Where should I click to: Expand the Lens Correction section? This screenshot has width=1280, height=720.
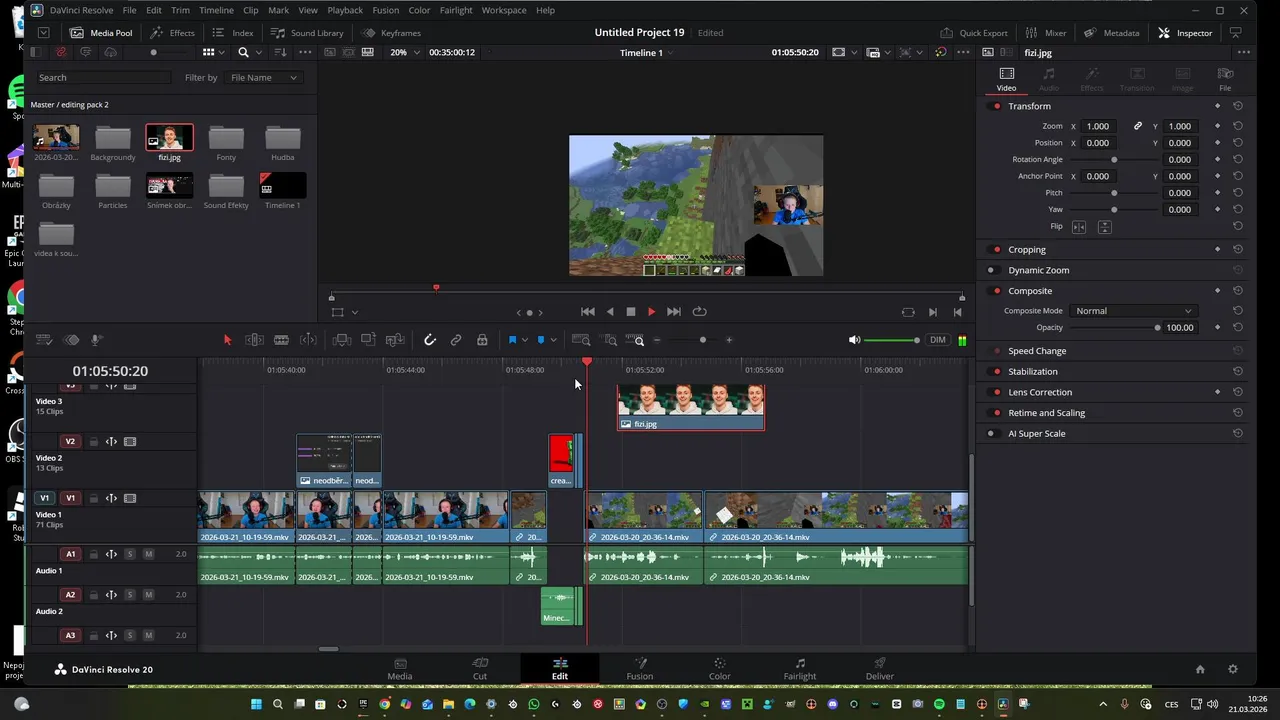click(1040, 392)
